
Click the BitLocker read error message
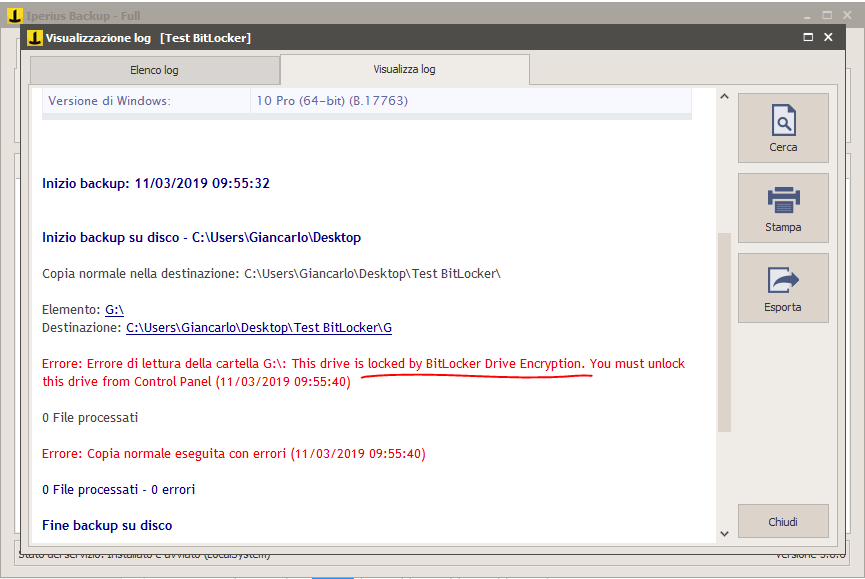click(x=364, y=373)
